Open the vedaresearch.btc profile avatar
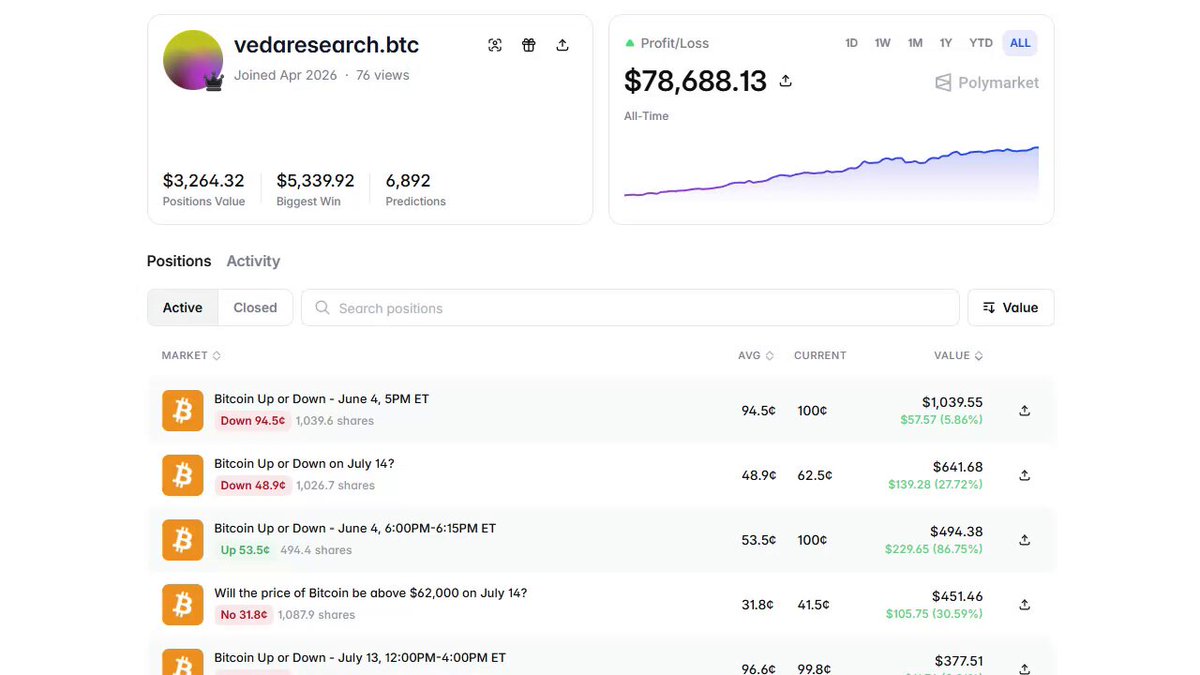This screenshot has height=675, width=1200. (x=193, y=60)
